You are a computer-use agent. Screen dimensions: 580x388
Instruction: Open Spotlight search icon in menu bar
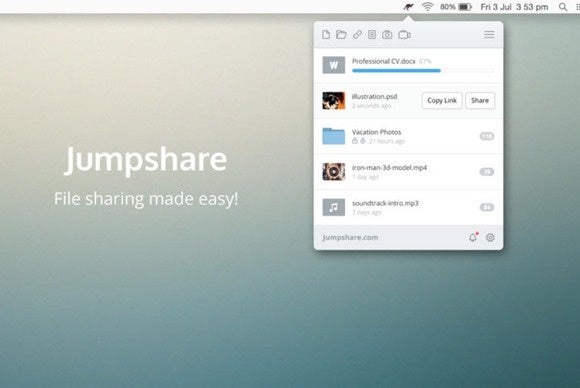coord(563,7)
